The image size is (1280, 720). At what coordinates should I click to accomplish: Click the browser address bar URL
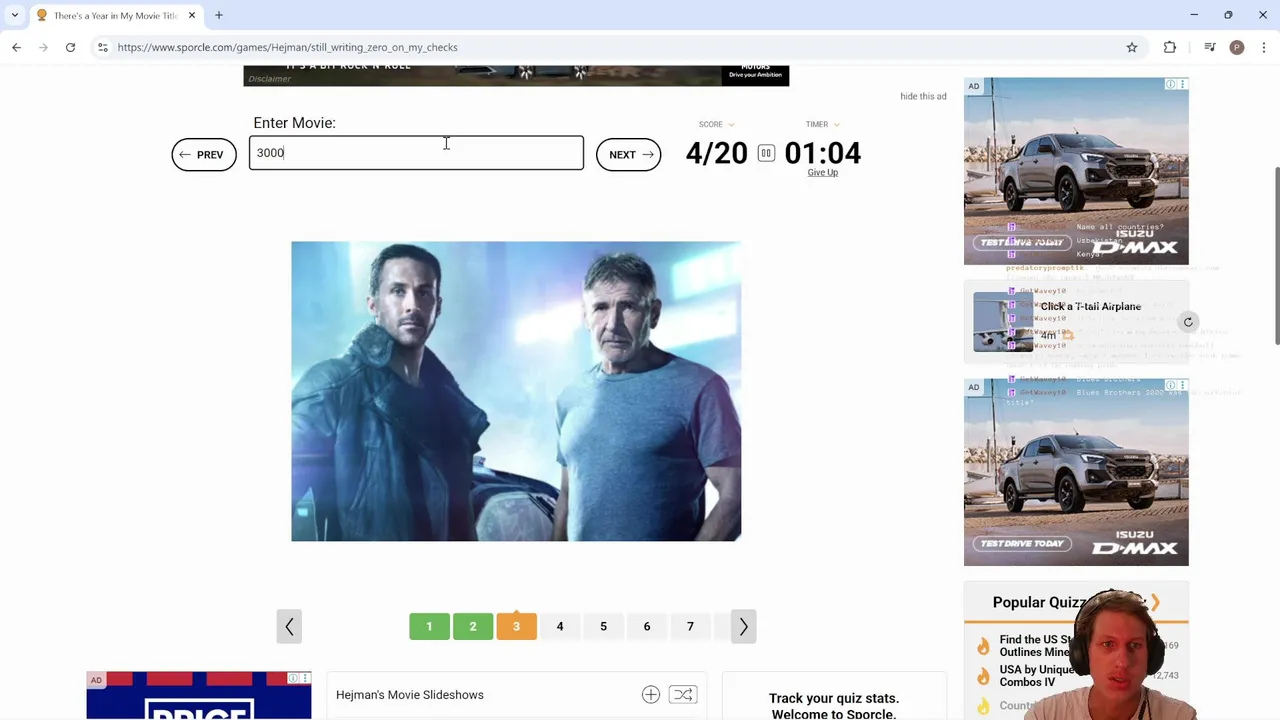287,47
